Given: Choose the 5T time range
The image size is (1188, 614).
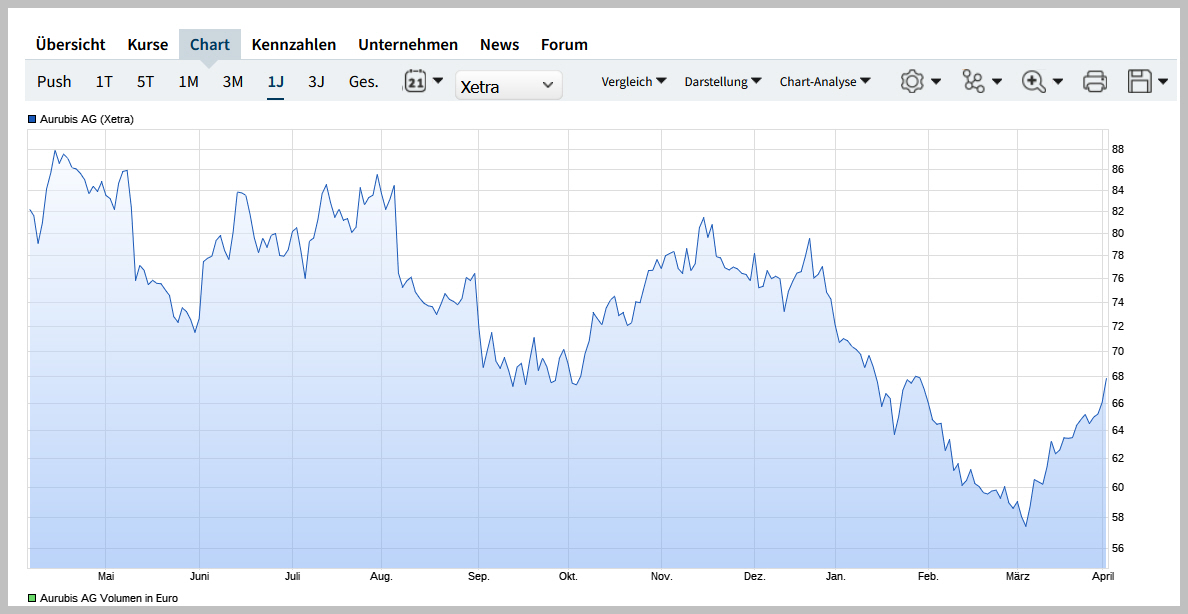Looking at the screenshot, I should pos(146,81).
